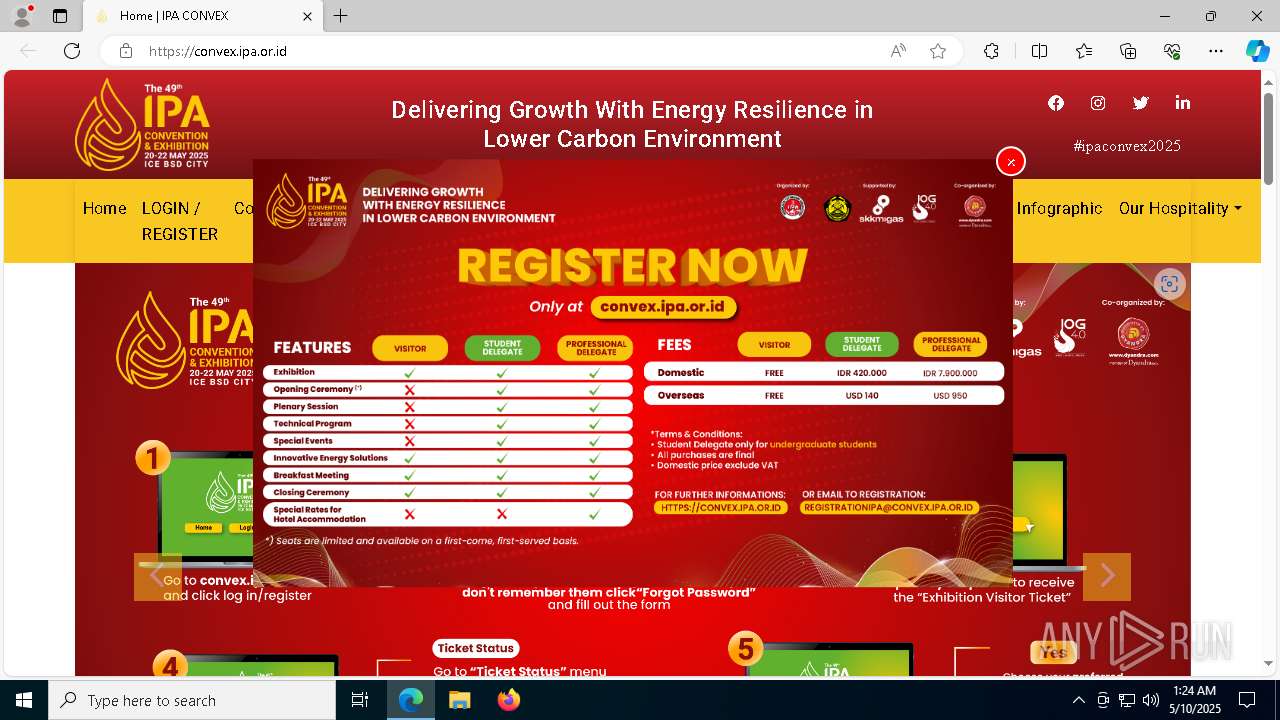Open the IPA Twitter icon

click(x=1141, y=103)
